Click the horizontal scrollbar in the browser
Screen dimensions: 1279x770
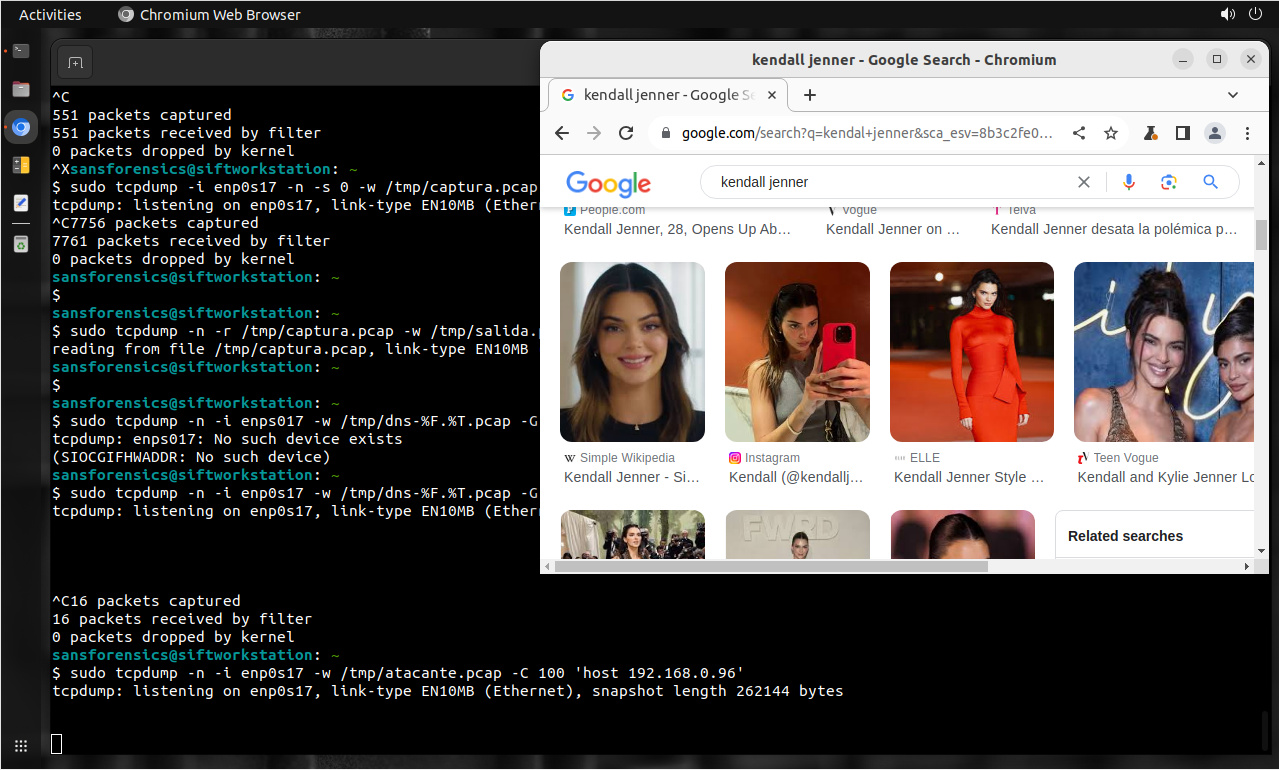coord(770,566)
